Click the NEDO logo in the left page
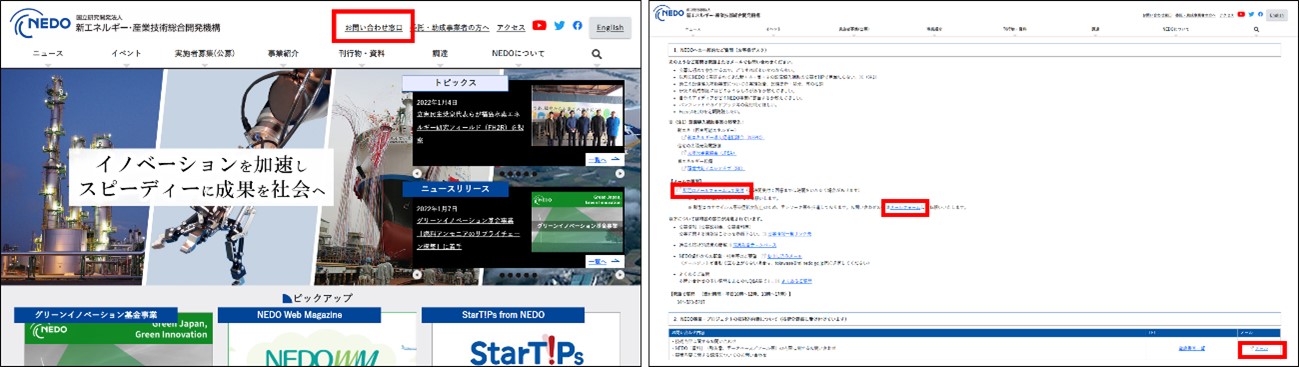This screenshot has width=1299, height=367. pyautogui.click(x=39, y=24)
